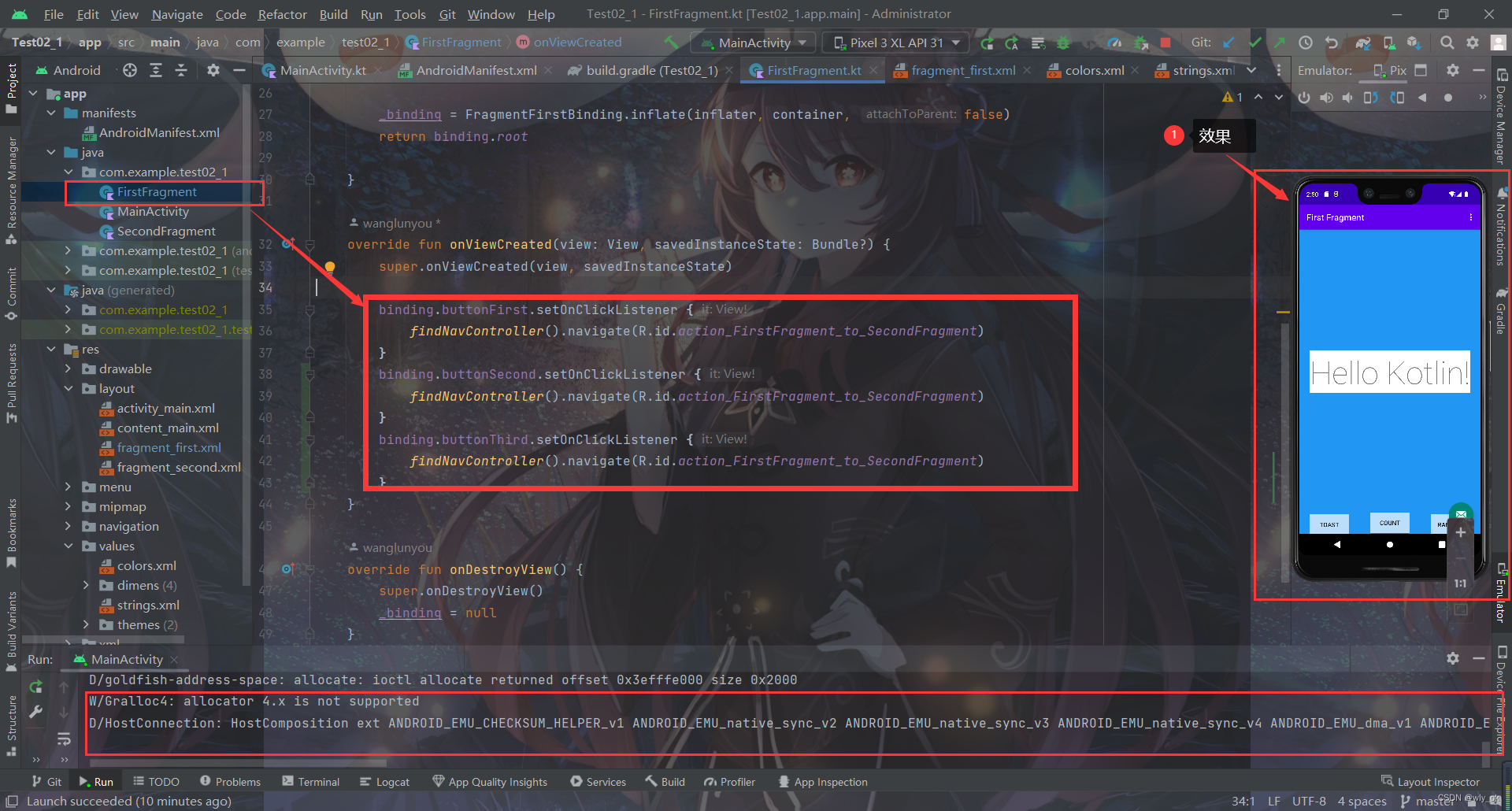
Task: Open the Terminal tool window
Action: (310, 782)
